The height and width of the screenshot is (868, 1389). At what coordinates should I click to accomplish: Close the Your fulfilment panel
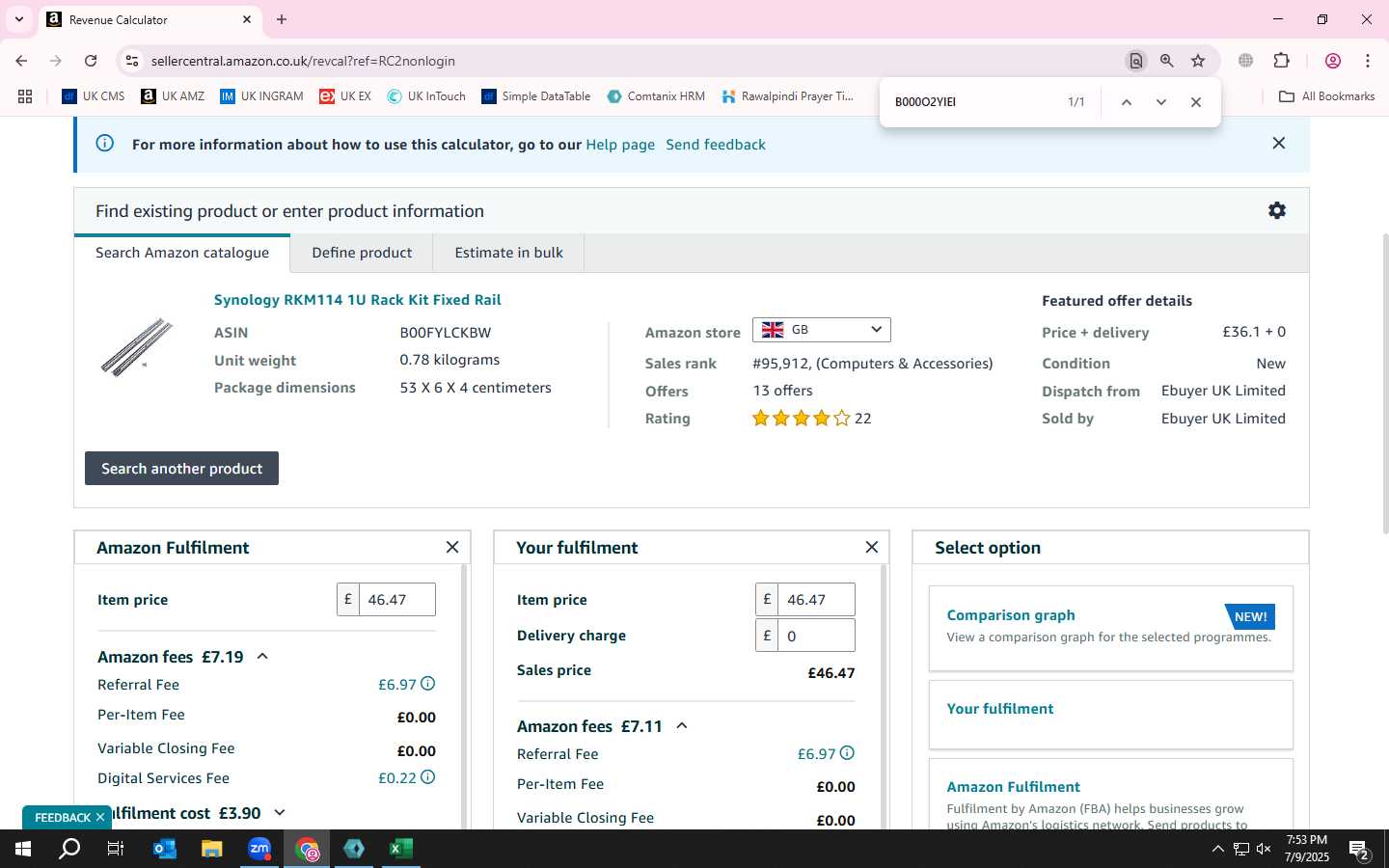tap(872, 547)
